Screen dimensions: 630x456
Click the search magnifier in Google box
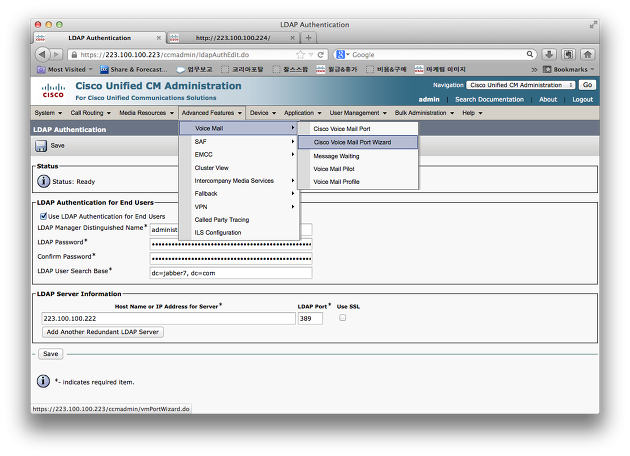[530, 54]
